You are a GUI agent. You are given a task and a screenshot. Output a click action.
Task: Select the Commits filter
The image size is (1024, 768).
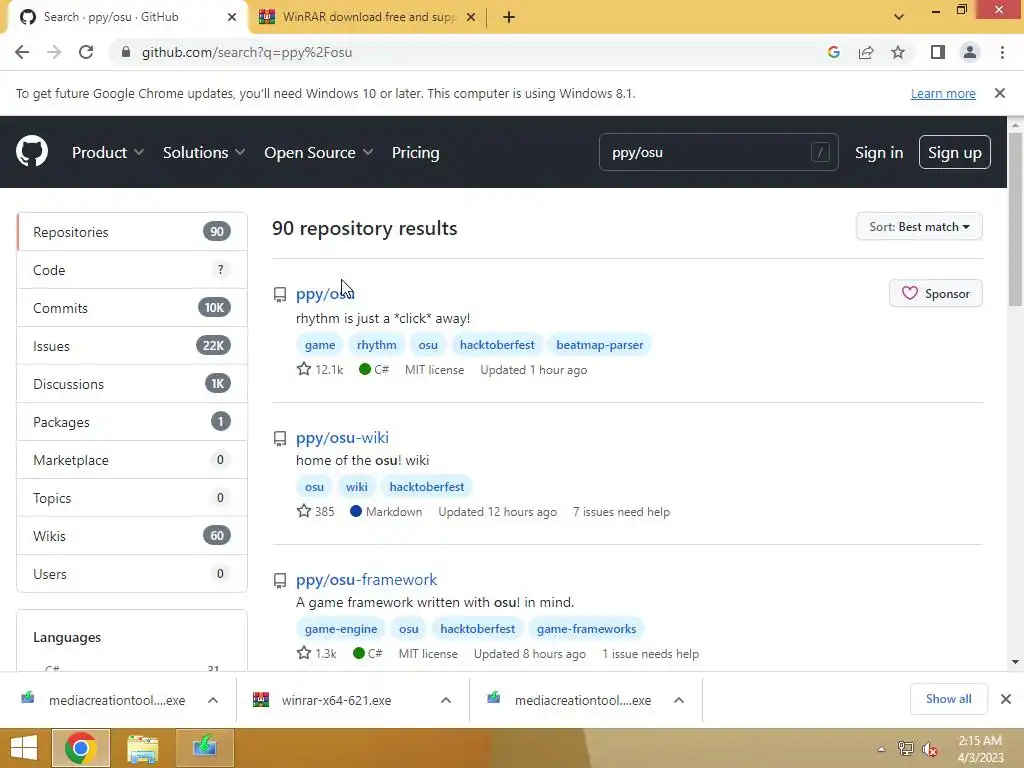132,308
